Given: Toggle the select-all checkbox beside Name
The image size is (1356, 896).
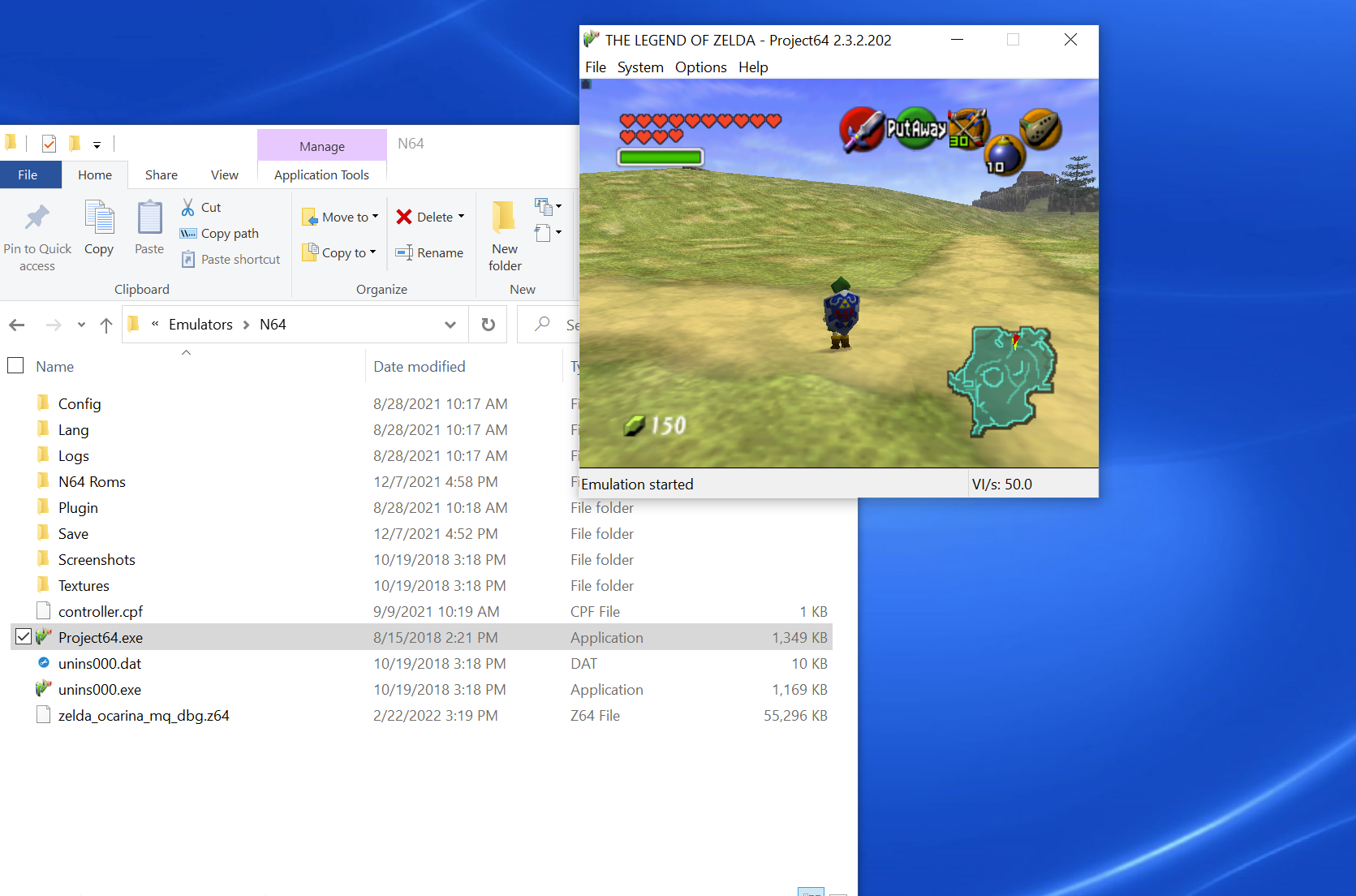Looking at the screenshot, I should point(15,365).
